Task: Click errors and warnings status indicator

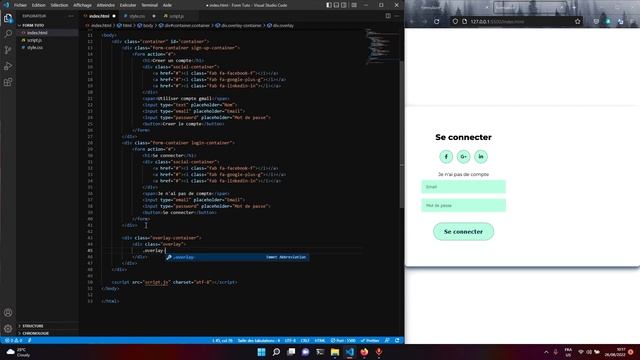Action: 13,340
